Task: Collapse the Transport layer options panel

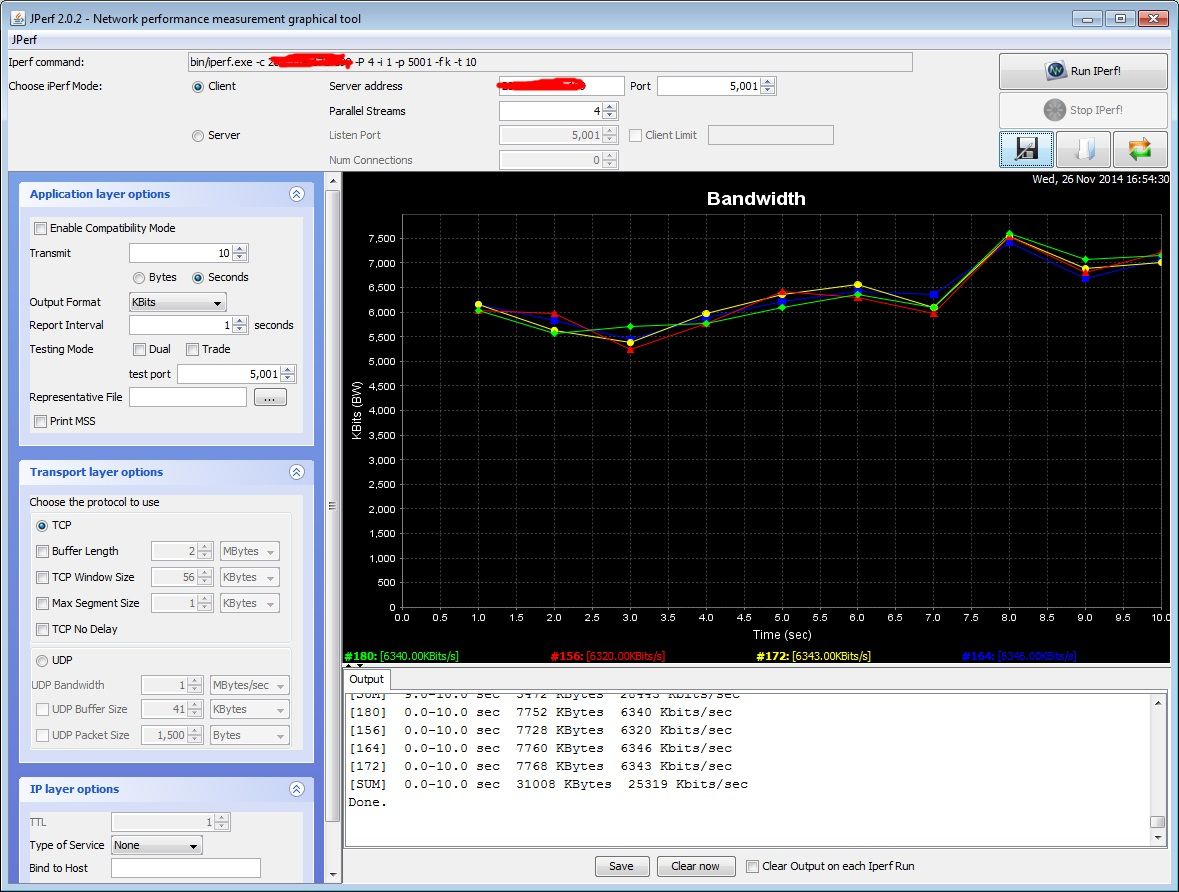Action: tap(296, 472)
